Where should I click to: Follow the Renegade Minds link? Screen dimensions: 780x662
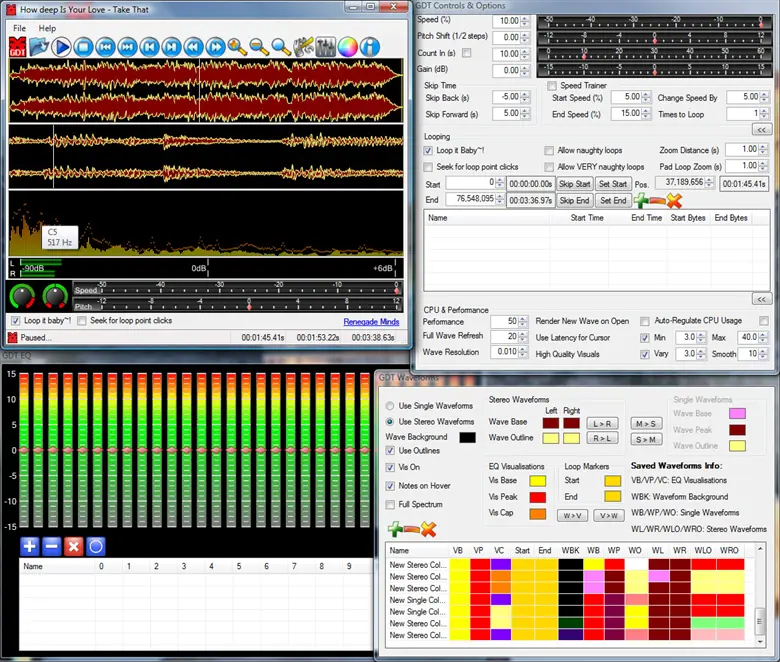pyautogui.click(x=371, y=321)
